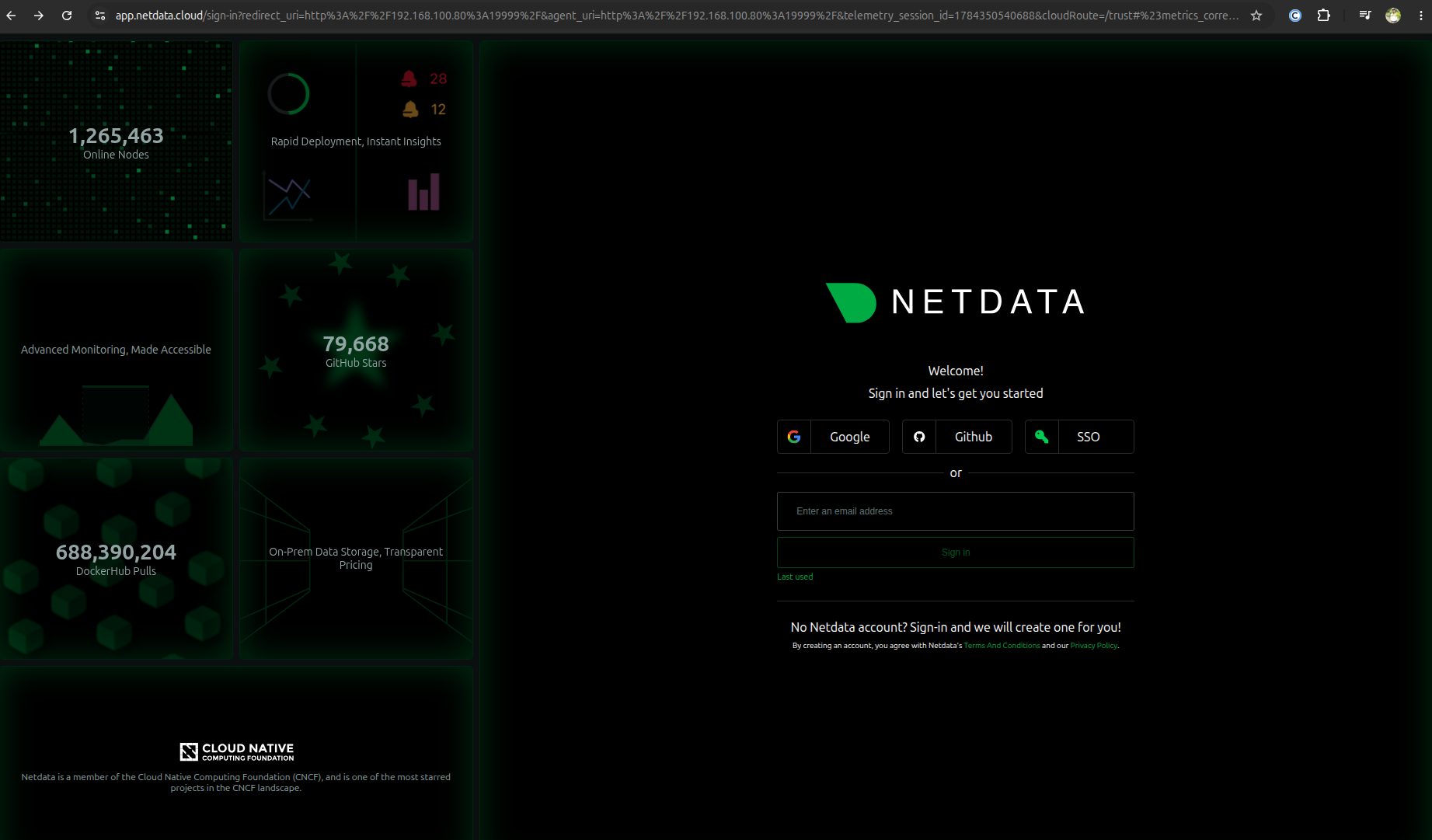
Task: Go forward using the browser forward arrow
Action: tap(39, 16)
